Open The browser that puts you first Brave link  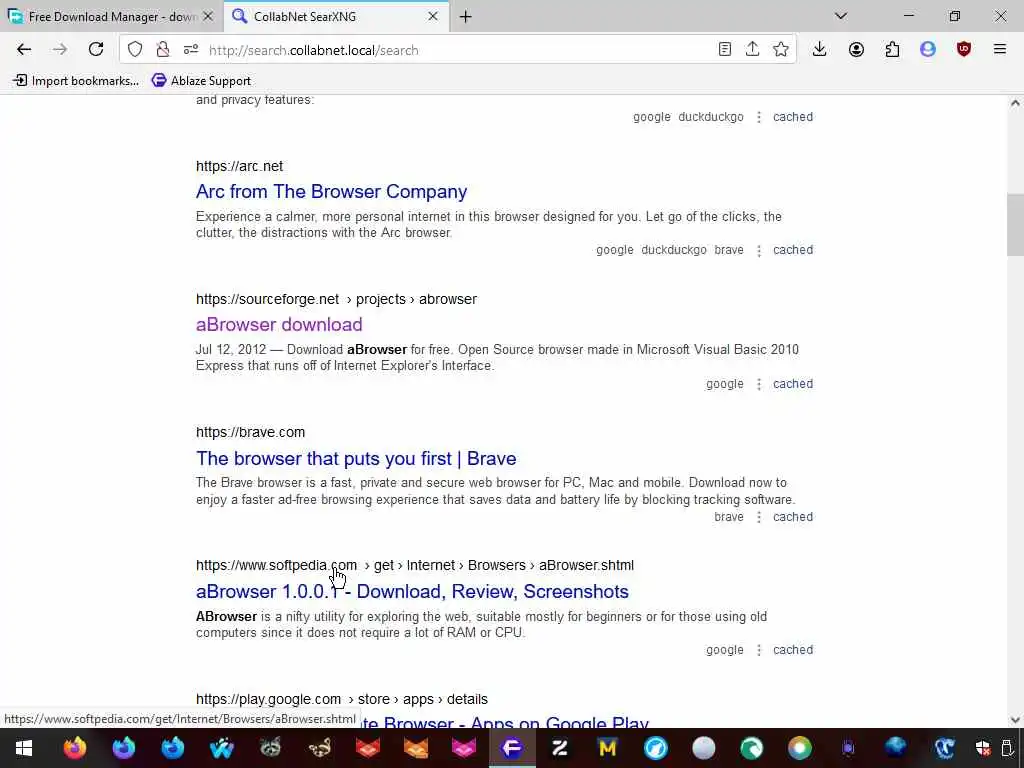[356, 458]
